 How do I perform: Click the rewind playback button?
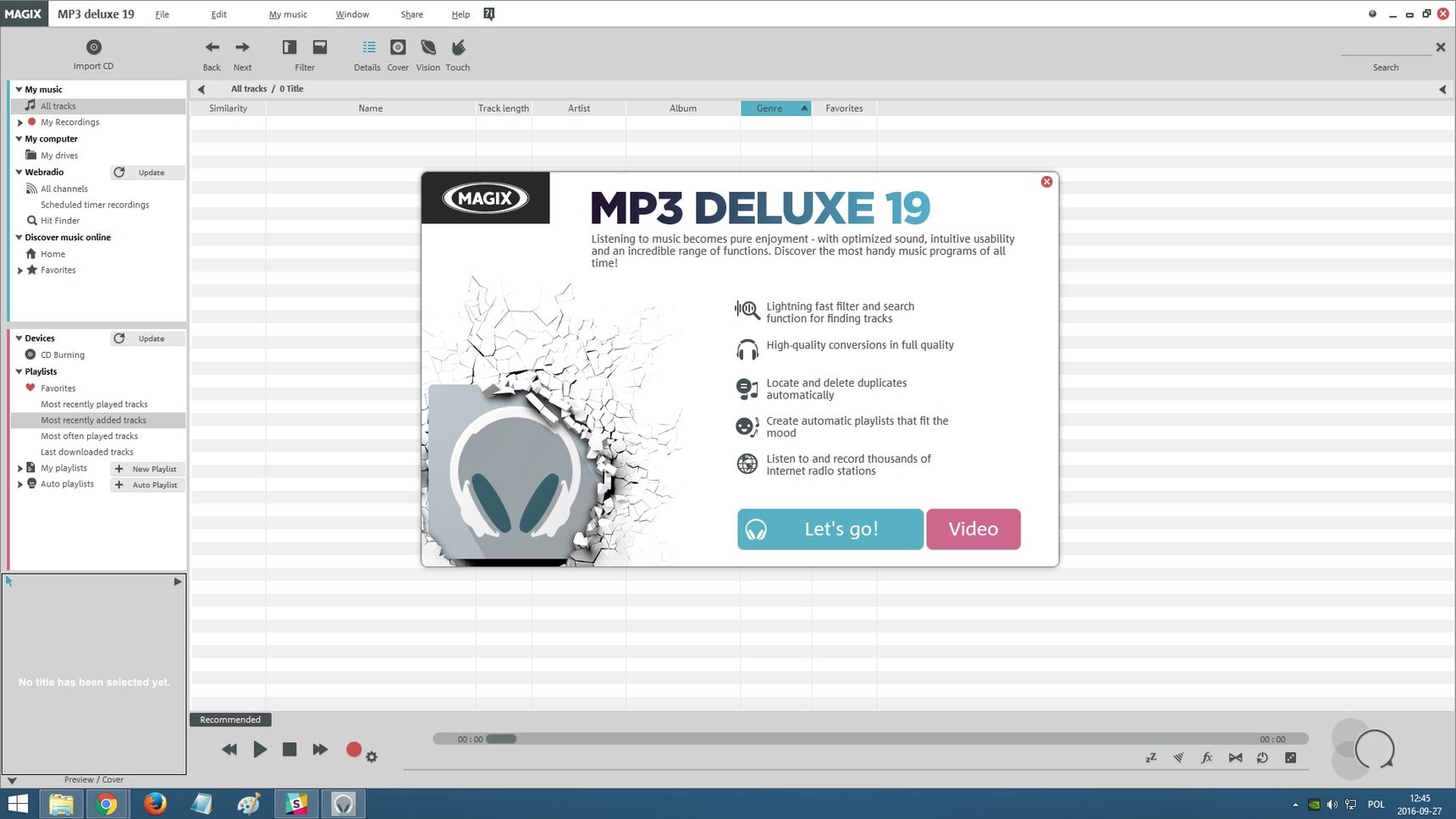point(229,750)
